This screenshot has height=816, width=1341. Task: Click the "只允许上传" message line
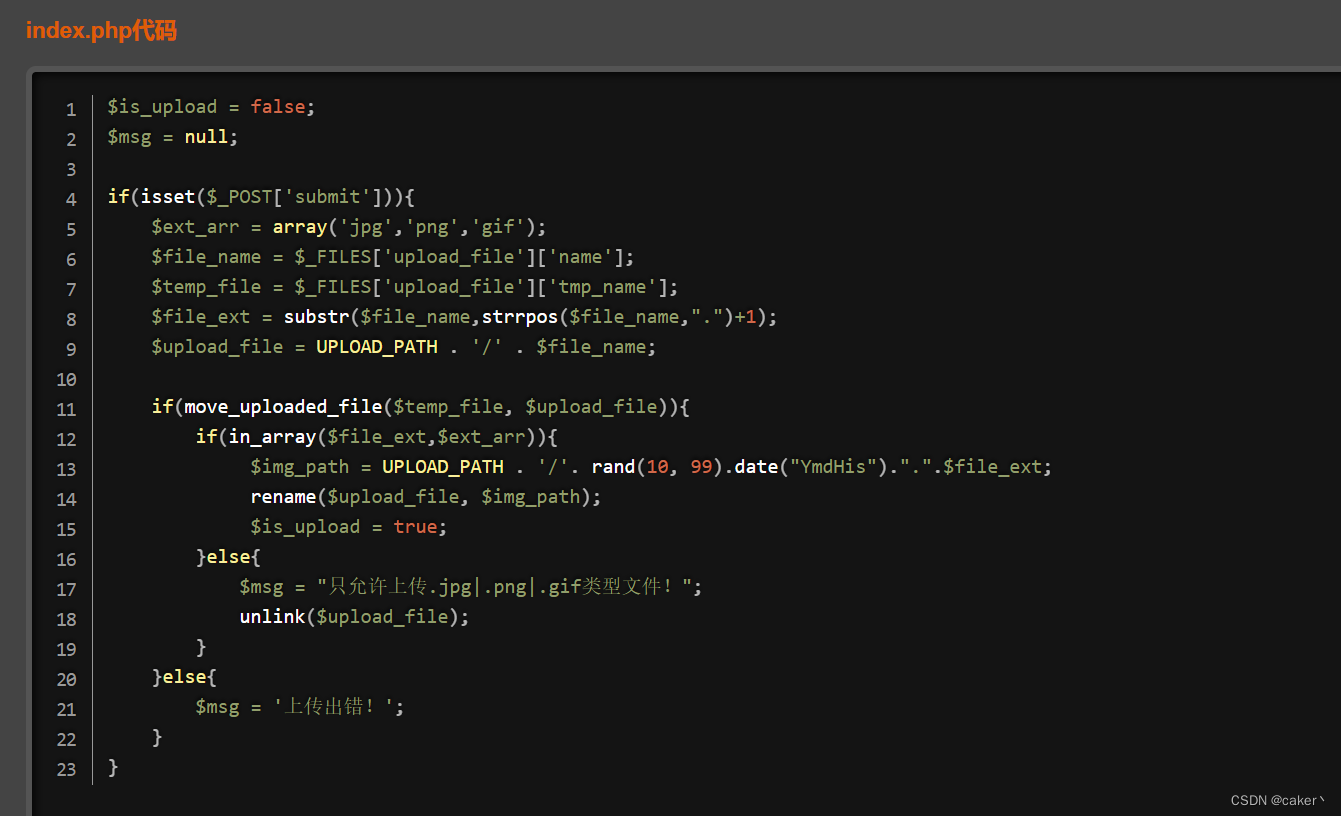pyautogui.click(x=471, y=587)
